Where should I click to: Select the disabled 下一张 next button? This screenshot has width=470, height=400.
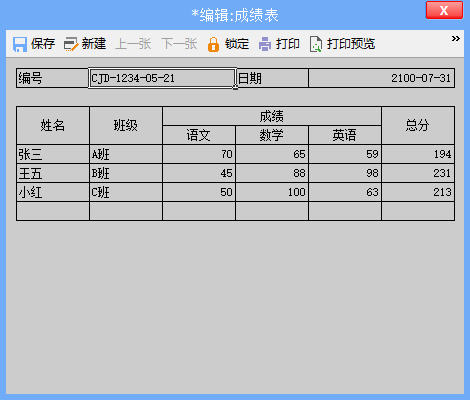(179, 44)
